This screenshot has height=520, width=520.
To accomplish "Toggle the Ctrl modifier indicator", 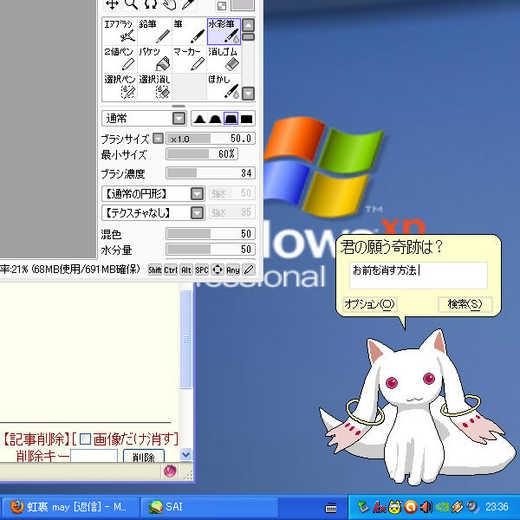I will [170, 270].
